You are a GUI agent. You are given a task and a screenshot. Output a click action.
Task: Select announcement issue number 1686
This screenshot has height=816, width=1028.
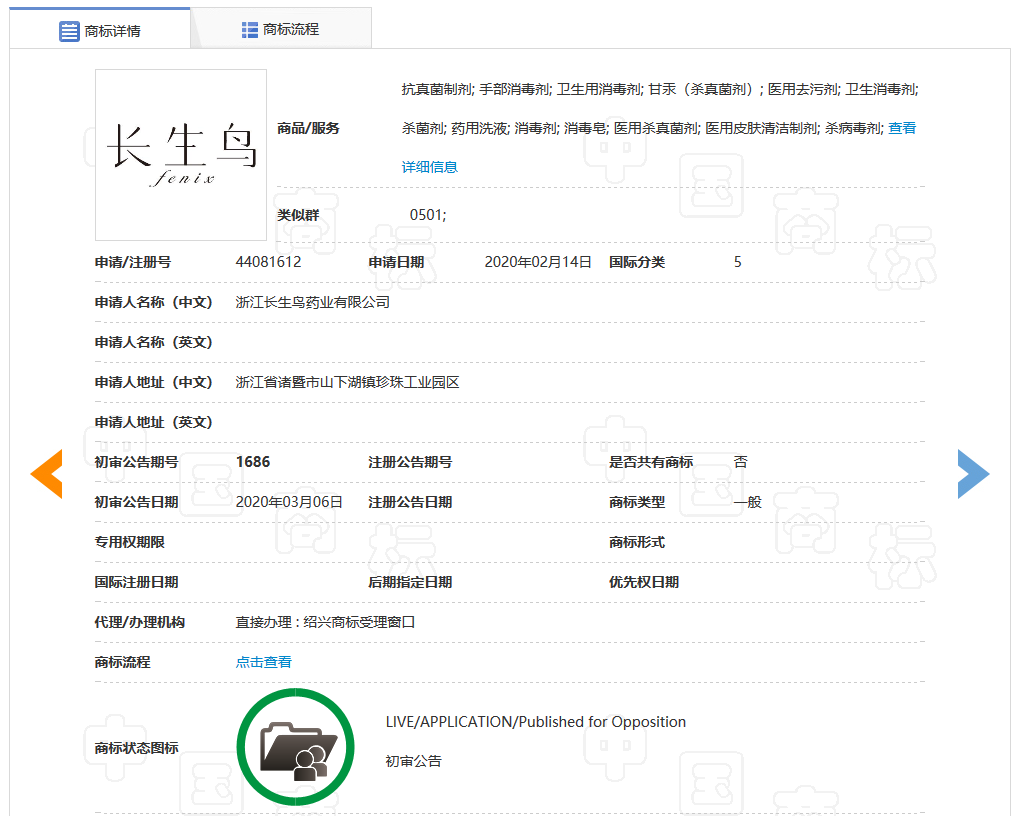253,462
